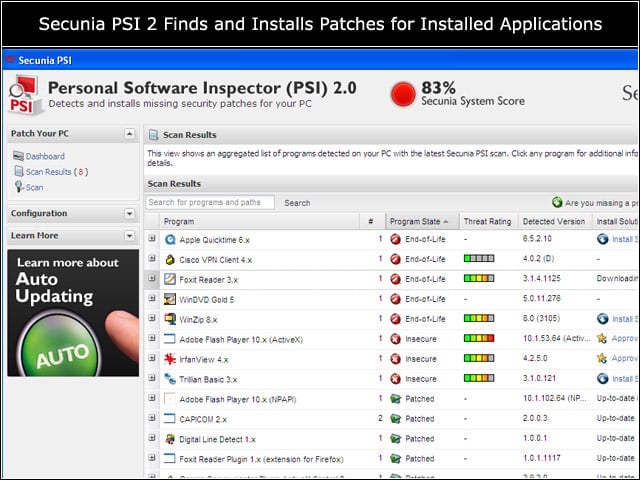Viewport: 640px width, 480px height.
Task: Open the Auto Updating promo banner
Action: click(73, 313)
